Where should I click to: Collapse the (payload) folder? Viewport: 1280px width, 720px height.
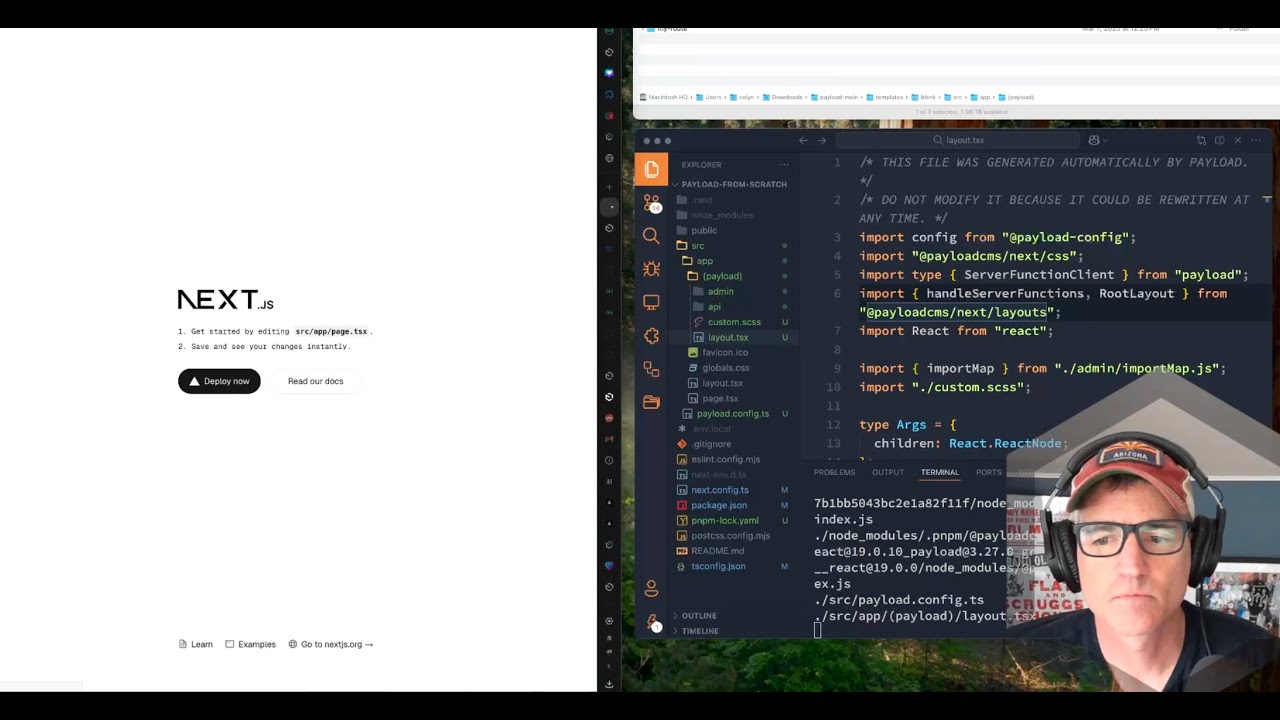721,276
